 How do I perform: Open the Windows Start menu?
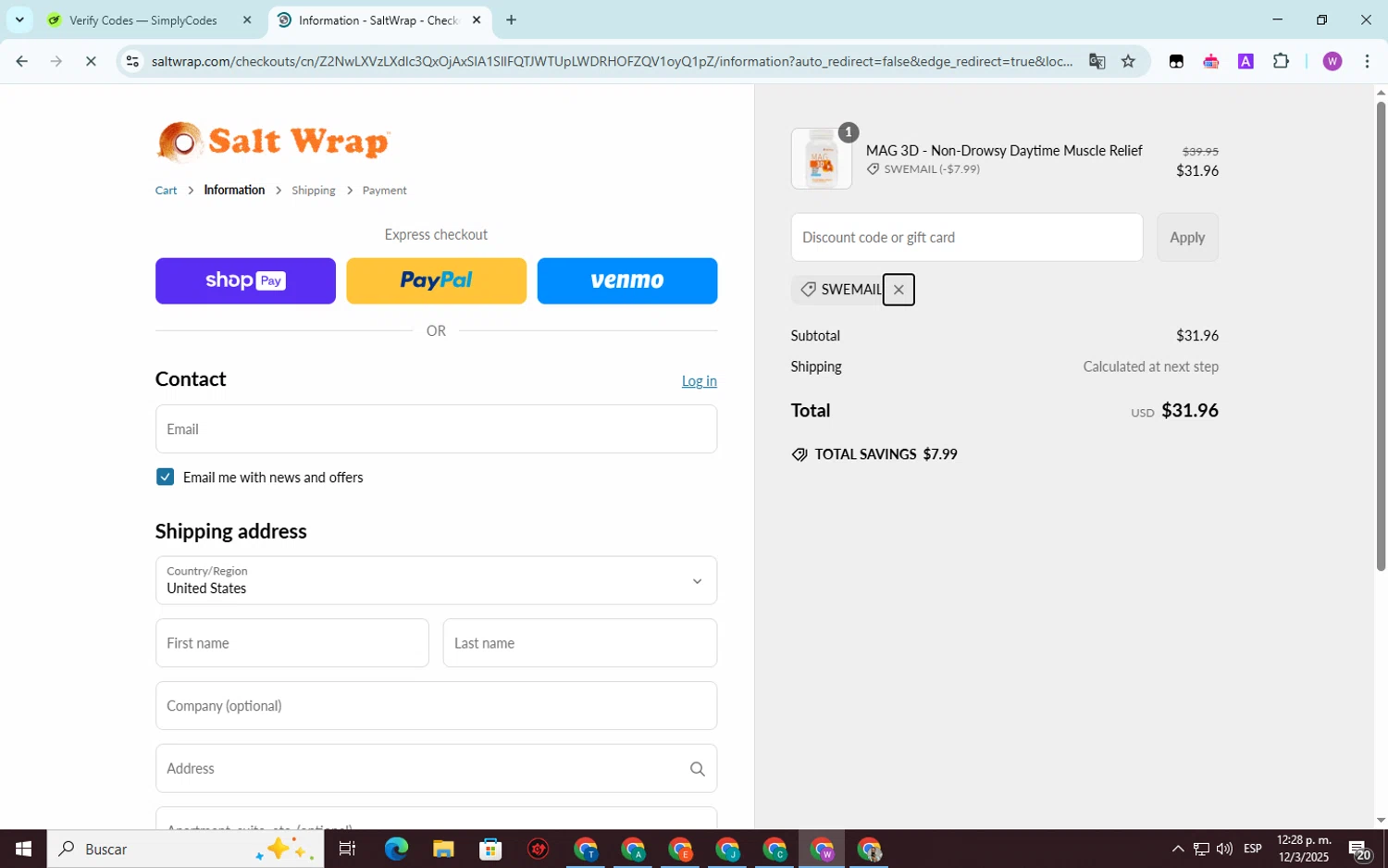23,849
